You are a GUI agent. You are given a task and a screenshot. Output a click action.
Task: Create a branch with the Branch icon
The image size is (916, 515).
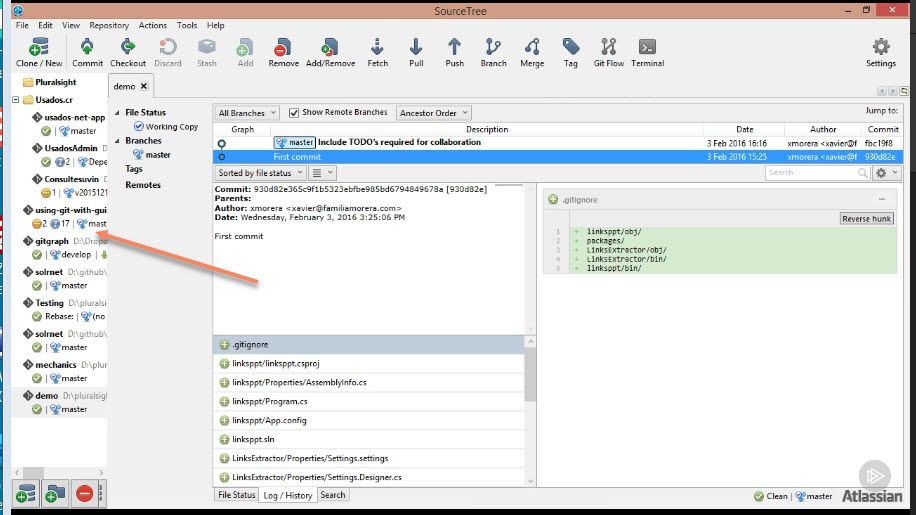tap(494, 52)
